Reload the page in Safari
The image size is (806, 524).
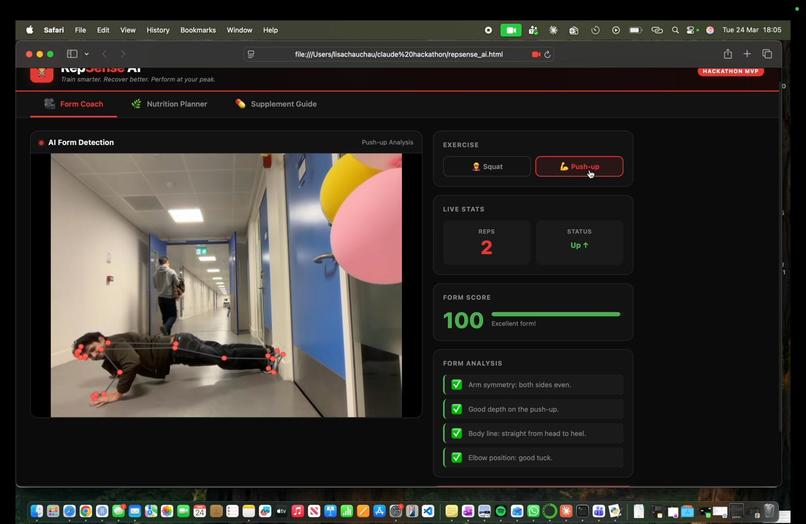tap(547, 55)
